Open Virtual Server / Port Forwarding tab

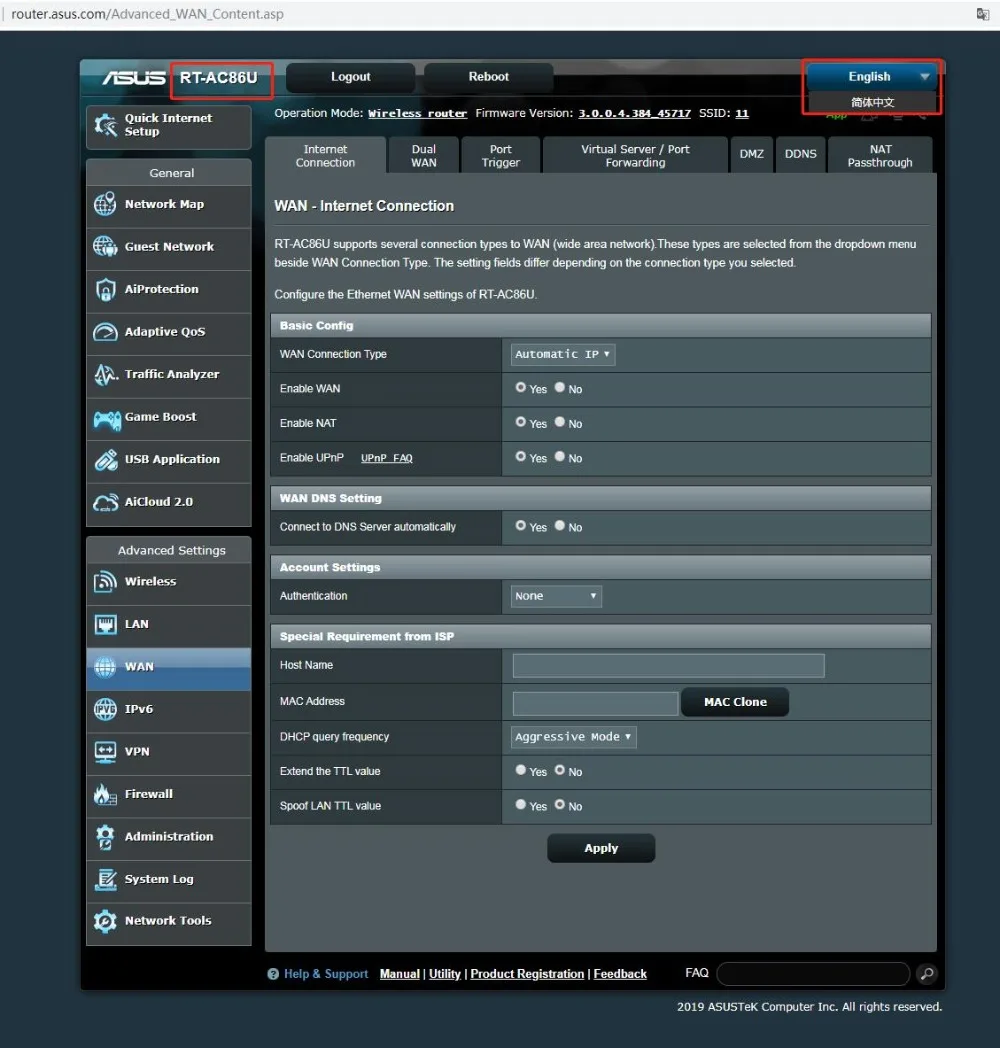click(635, 156)
